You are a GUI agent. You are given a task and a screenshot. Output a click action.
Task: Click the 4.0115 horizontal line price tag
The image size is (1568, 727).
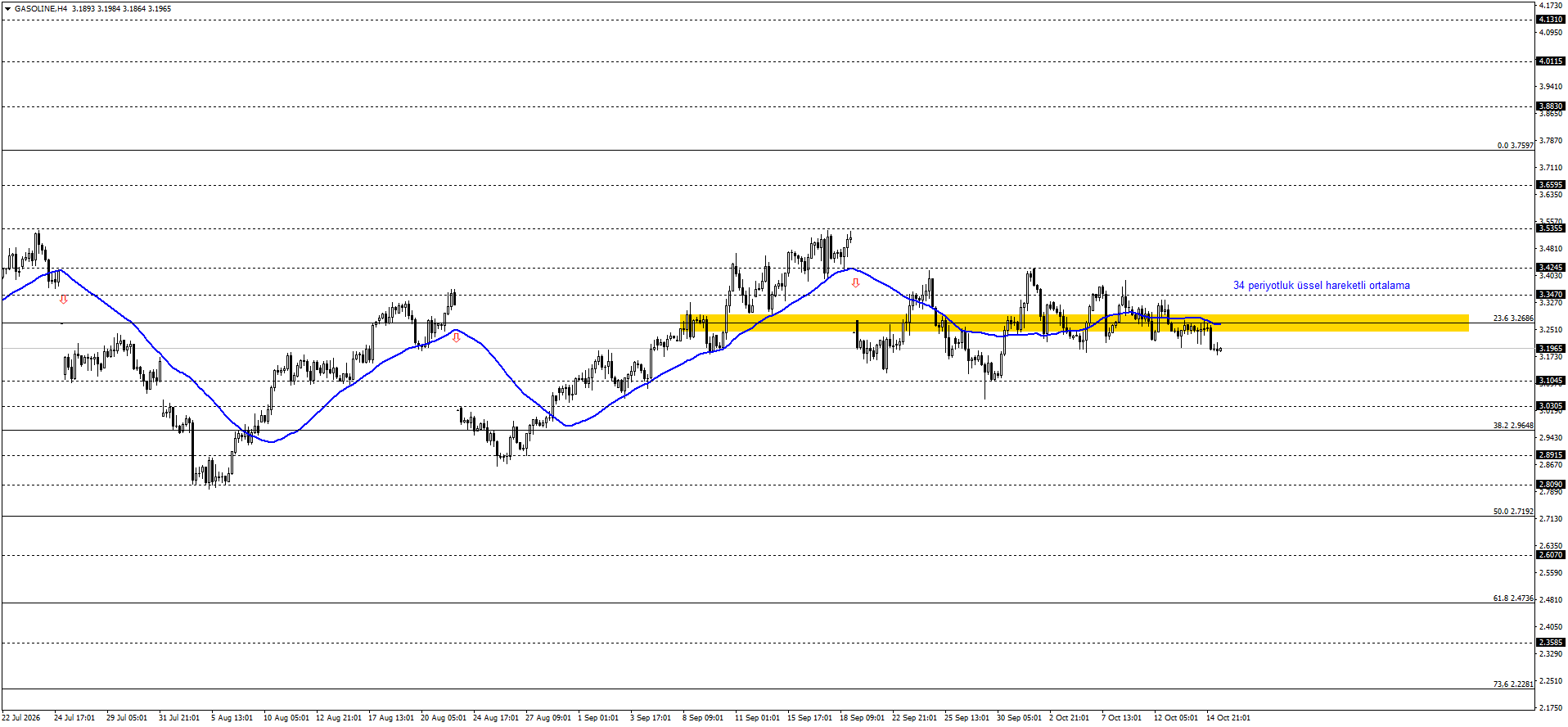click(1551, 61)
